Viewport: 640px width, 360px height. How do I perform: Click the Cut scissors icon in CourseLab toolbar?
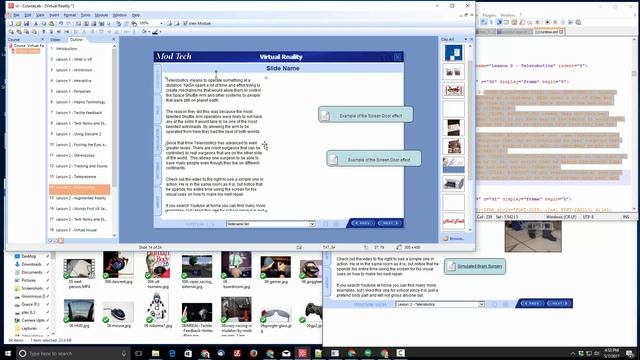point(36,24)
